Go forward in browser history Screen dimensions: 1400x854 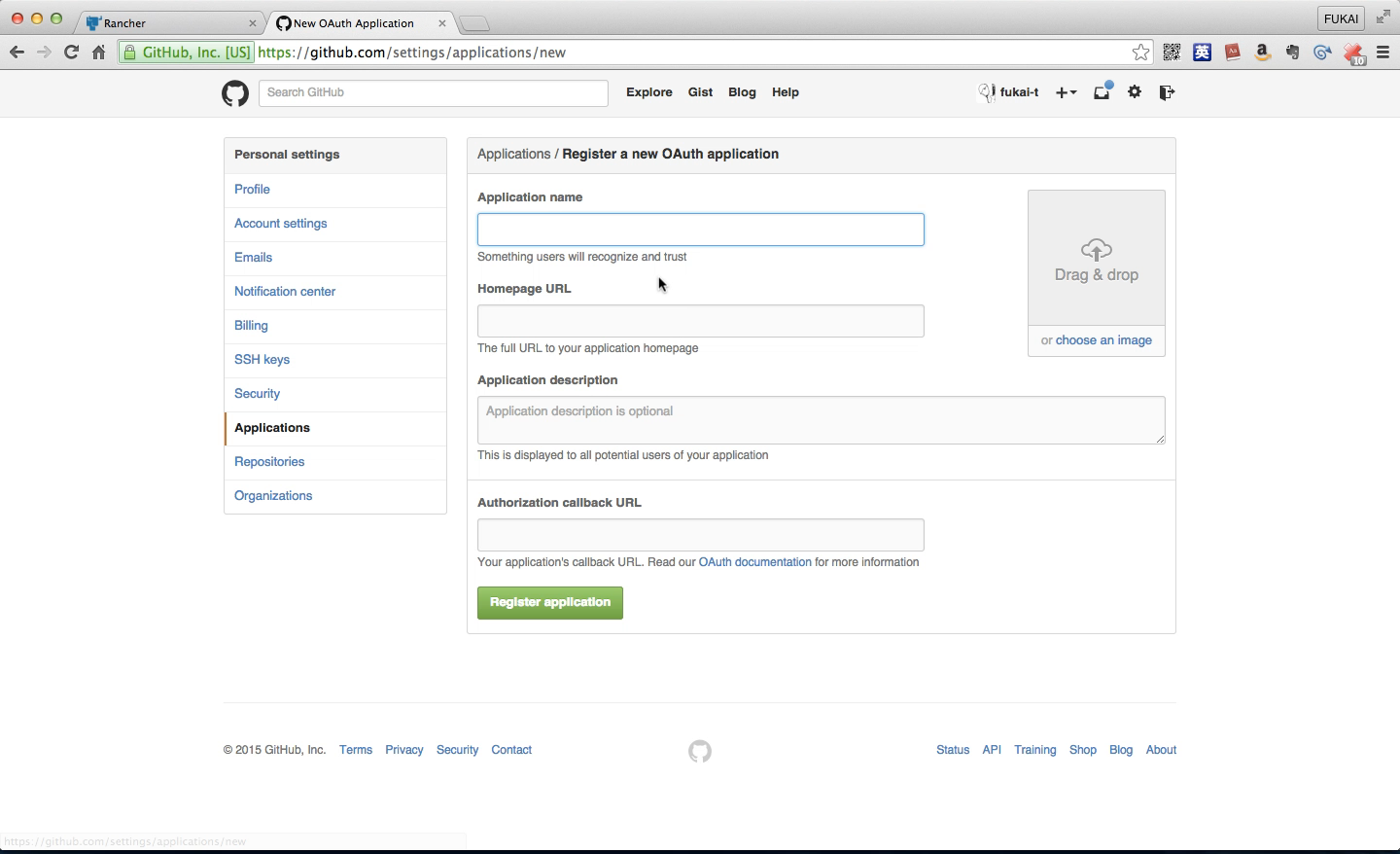(x=44, y=53)
